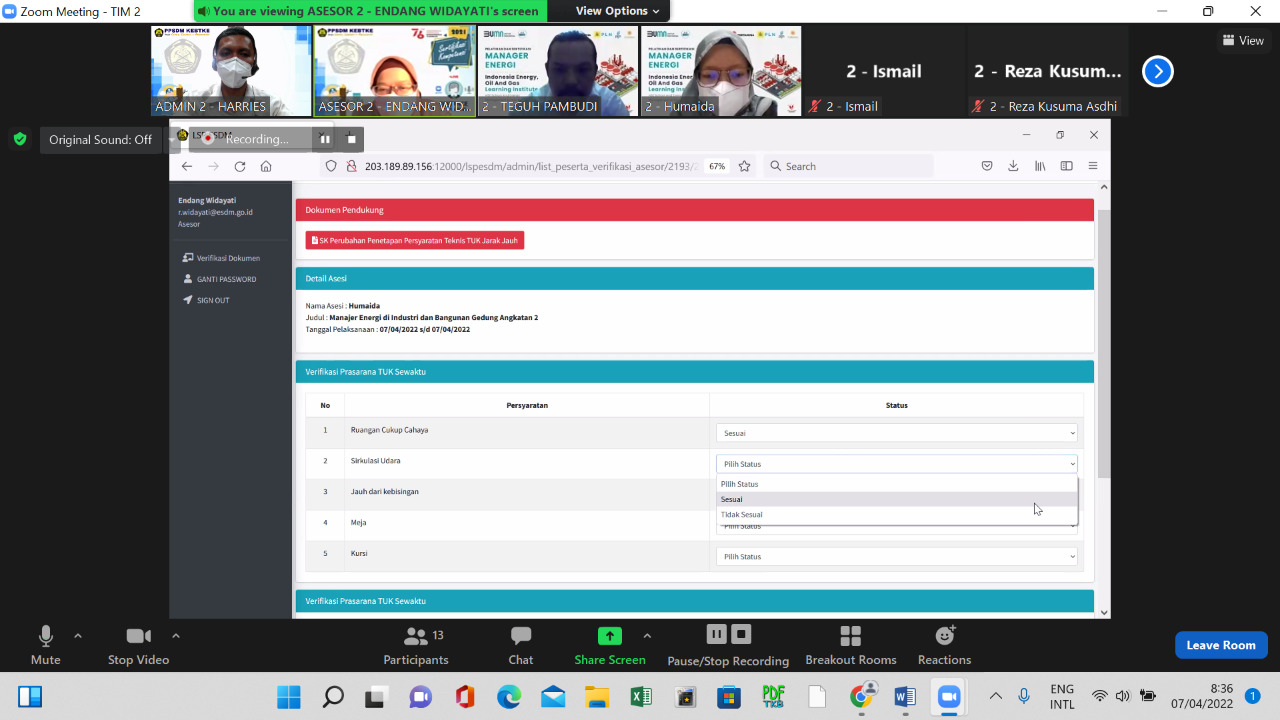
Task: Open Verifikasi Dokumen in sidebar
Action: [x=221, y=258]
